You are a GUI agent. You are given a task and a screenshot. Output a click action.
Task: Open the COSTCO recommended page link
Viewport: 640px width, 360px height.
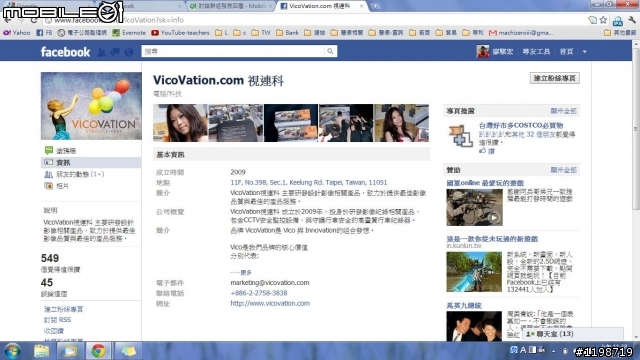[x=521, y=125]
